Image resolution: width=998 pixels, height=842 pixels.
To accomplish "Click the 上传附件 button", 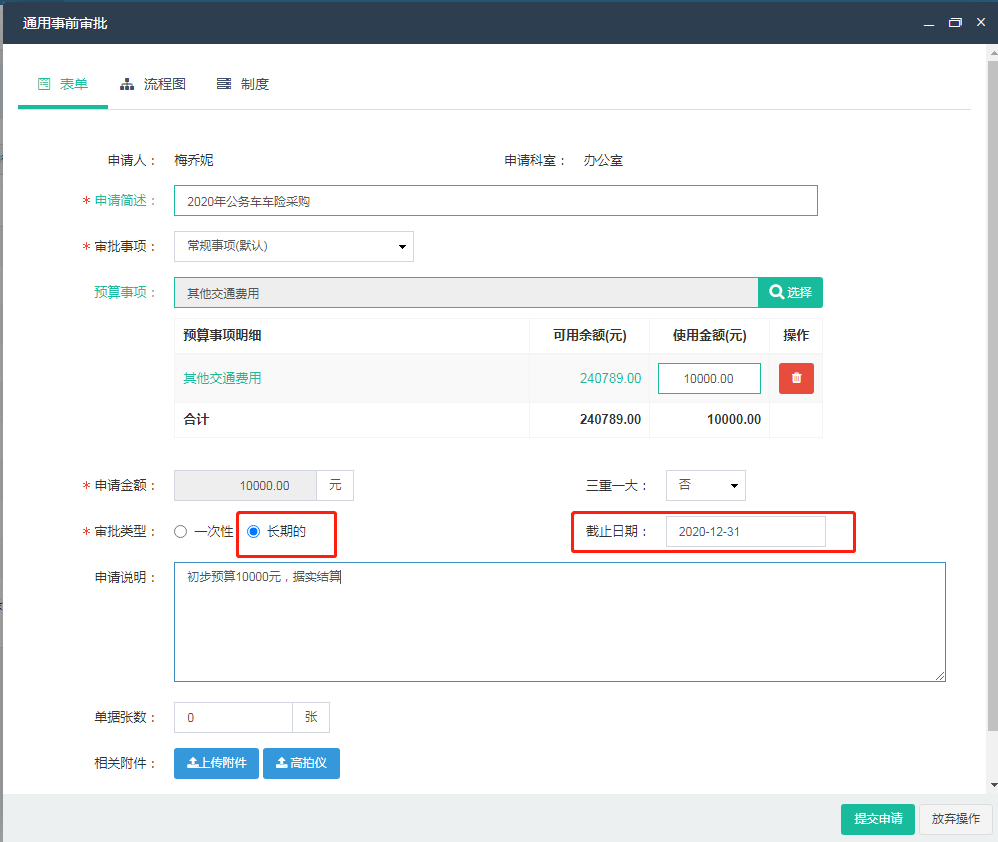I will click(x=216, y=763).
